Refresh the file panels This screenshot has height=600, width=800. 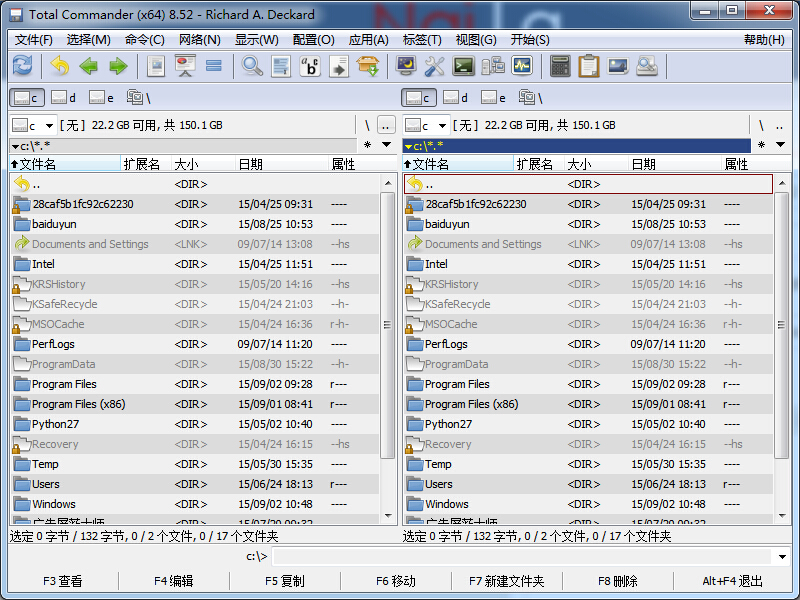coord(19,66)
